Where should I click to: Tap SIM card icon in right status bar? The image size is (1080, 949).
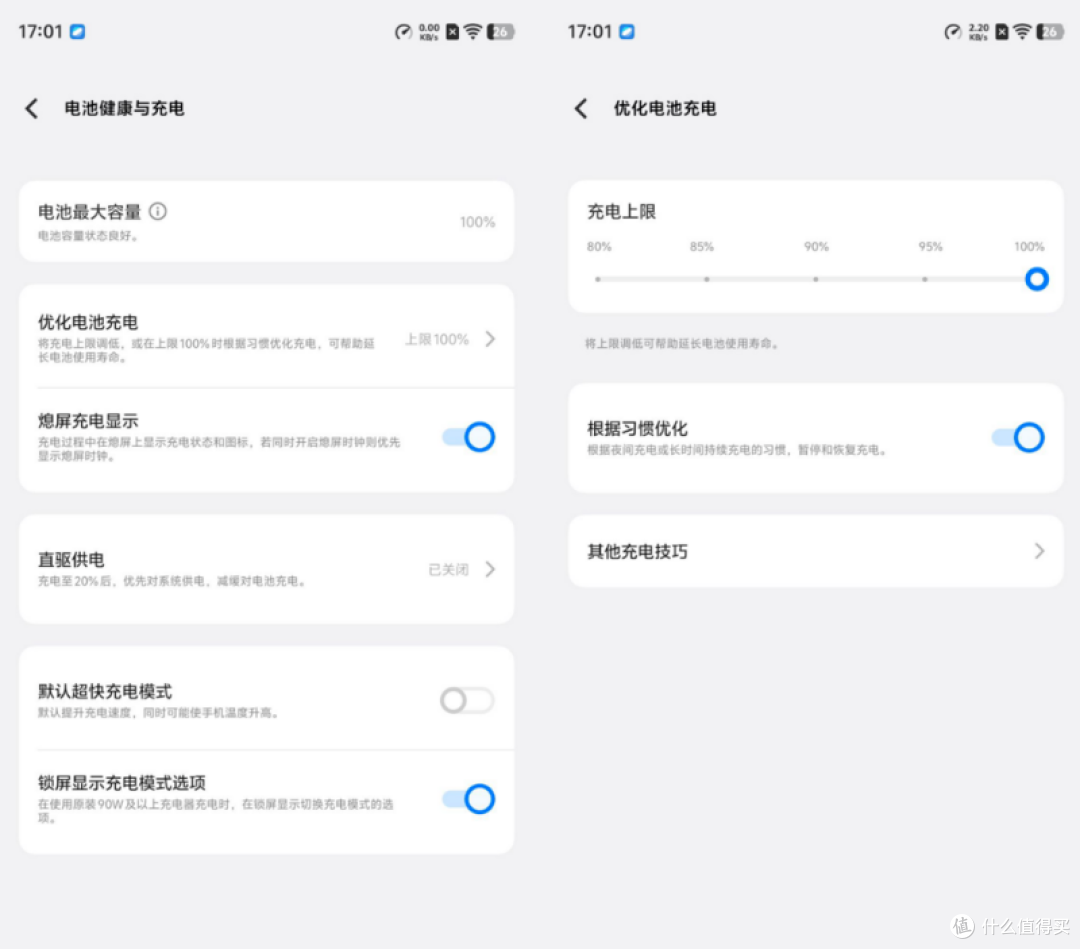[x=1002, y=32]
